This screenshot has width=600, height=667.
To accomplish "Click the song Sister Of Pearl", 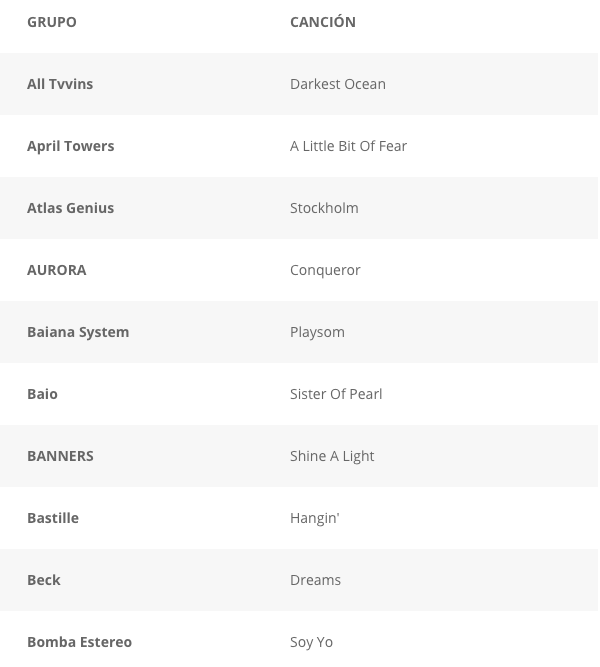I will tap(336, 394).
